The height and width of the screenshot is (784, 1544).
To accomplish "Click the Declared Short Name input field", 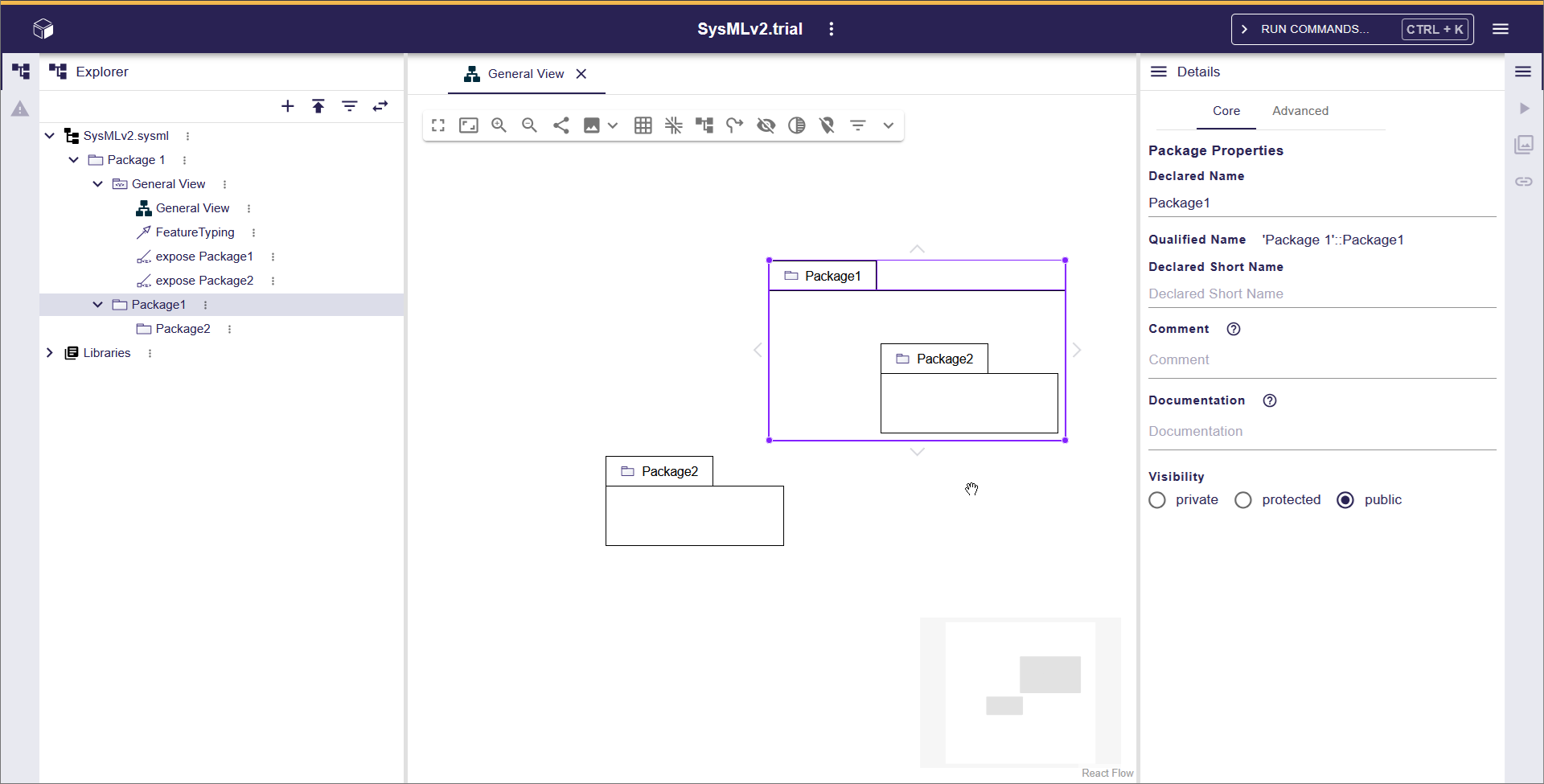I will [x=1321, y=294].
